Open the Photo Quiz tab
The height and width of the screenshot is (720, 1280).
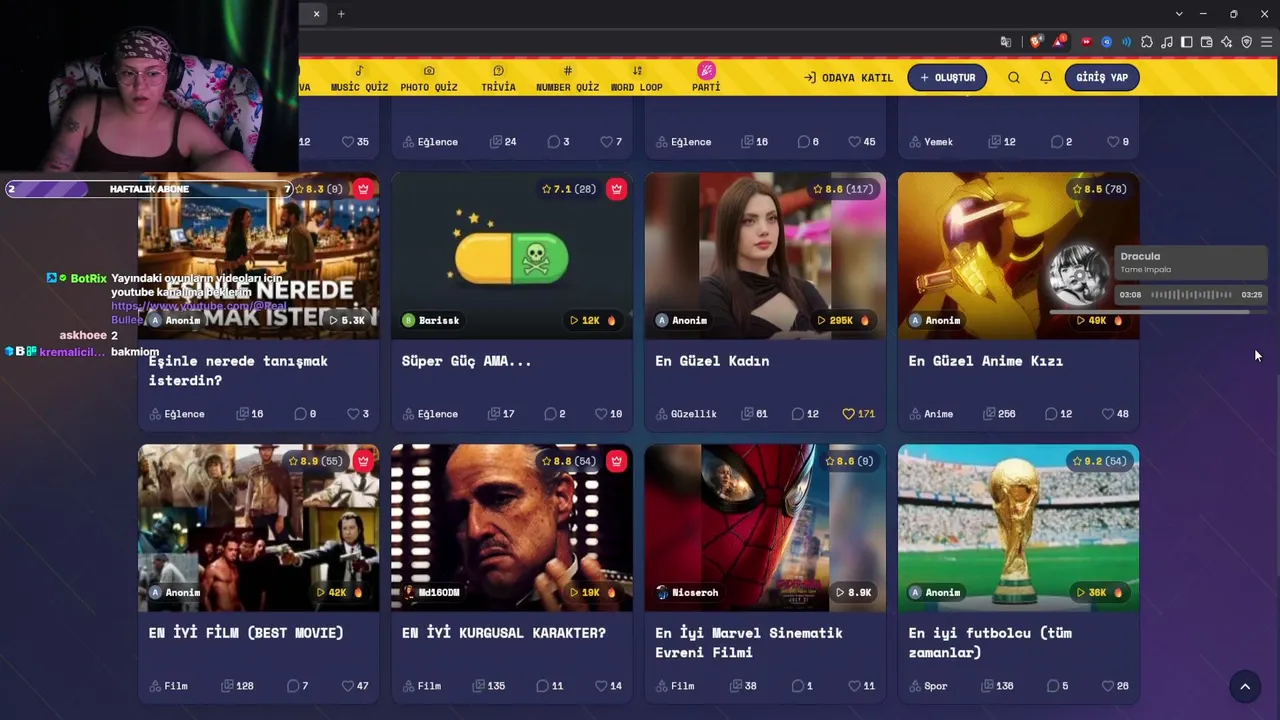tap(429, 78)
